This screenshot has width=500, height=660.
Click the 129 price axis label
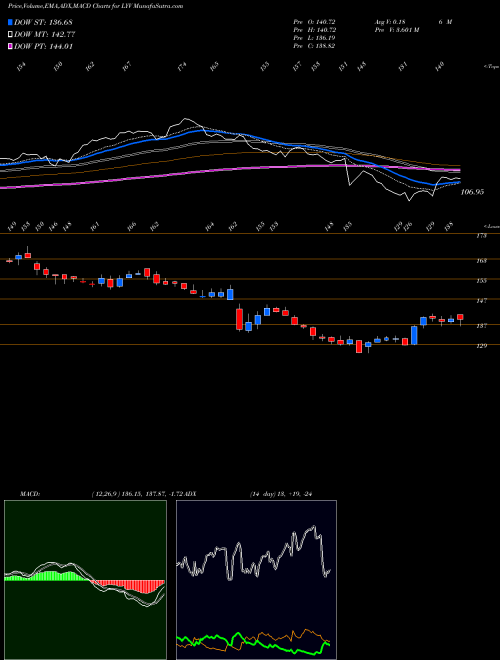(x=482, y=346)
